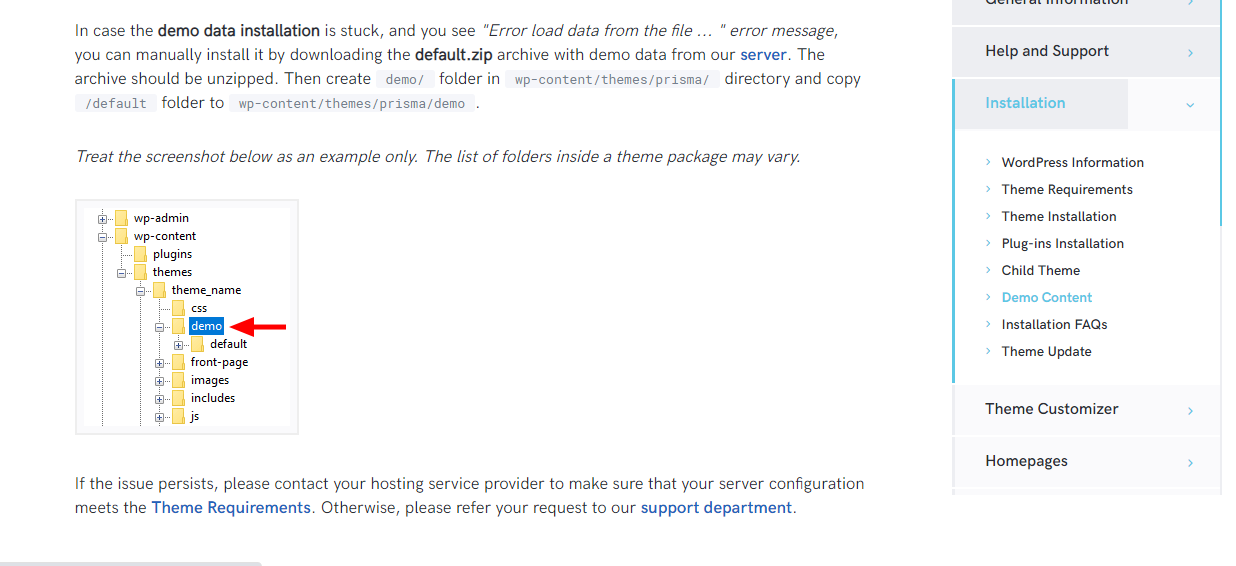The height and width of the screenshot is (566, 1236).
Task: Open Plug-ins Installation section
Action: [1062, 243]
